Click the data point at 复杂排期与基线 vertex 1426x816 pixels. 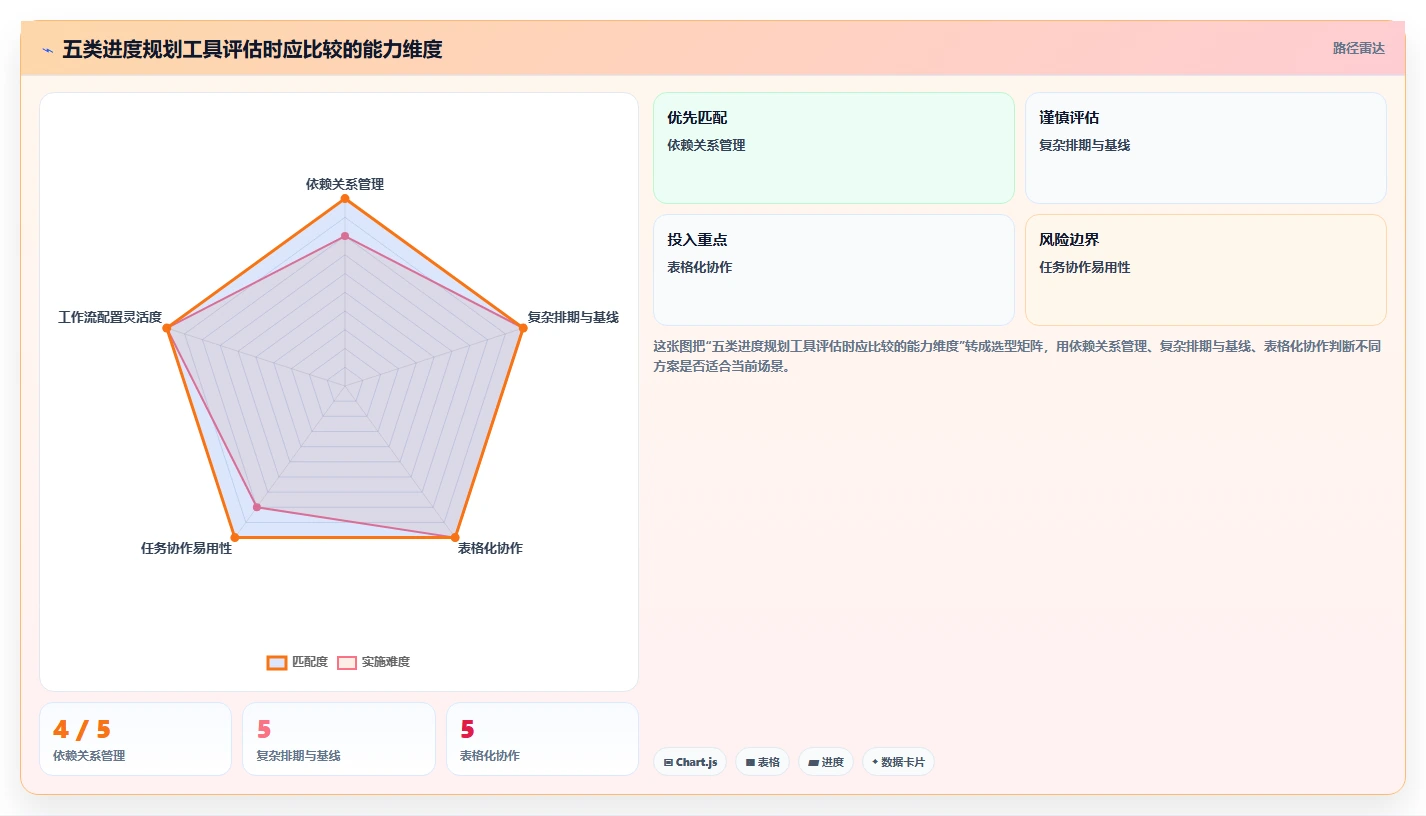(523, 328)
